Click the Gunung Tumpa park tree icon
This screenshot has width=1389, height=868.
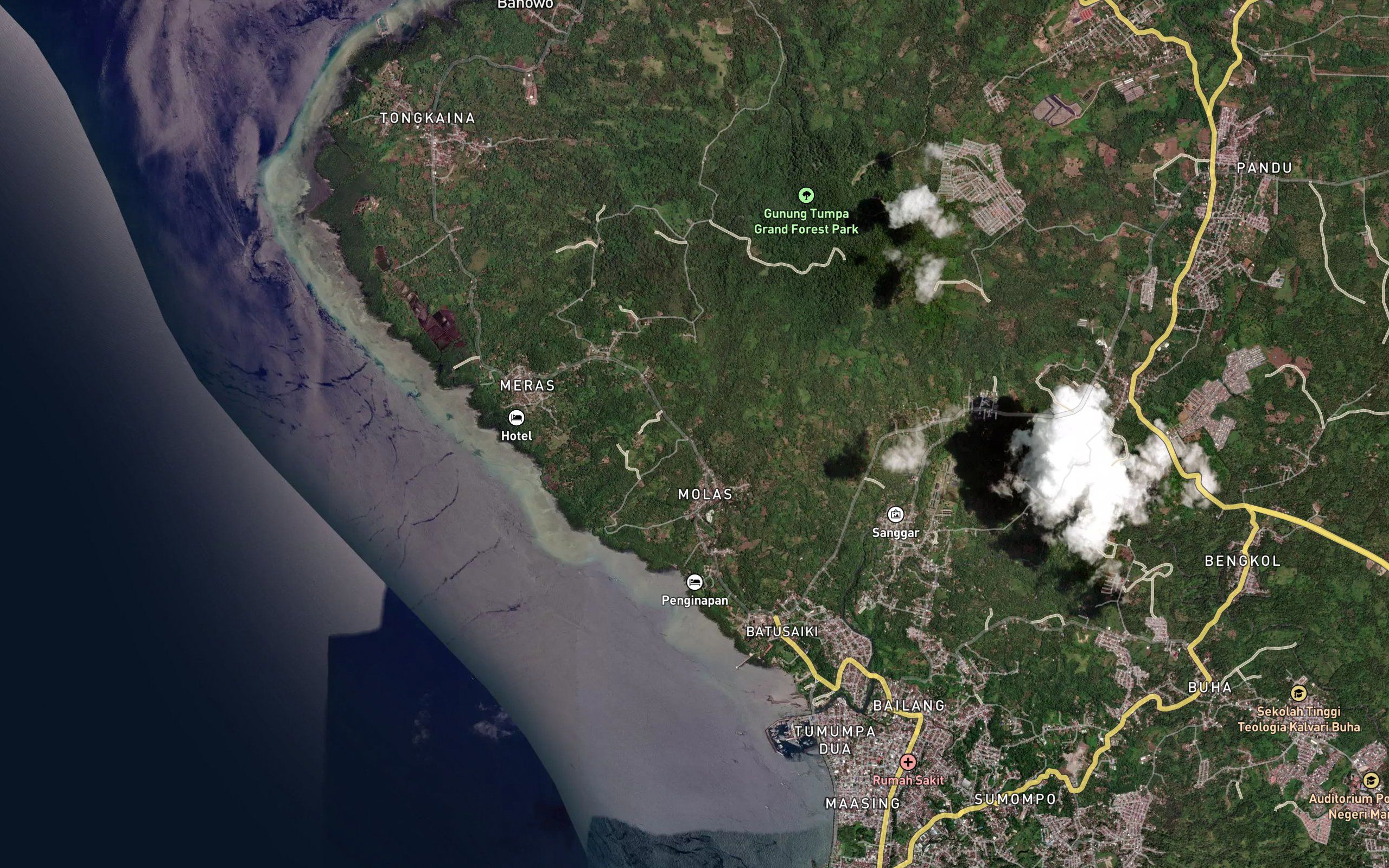(x=806, y=196)
